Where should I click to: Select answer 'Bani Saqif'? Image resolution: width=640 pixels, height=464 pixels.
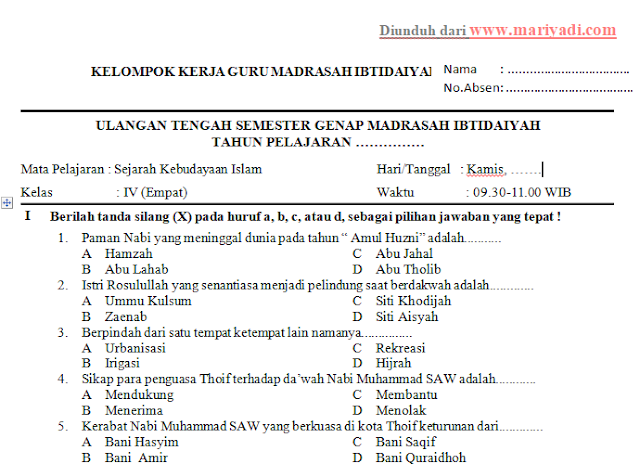tap(406, 442)
